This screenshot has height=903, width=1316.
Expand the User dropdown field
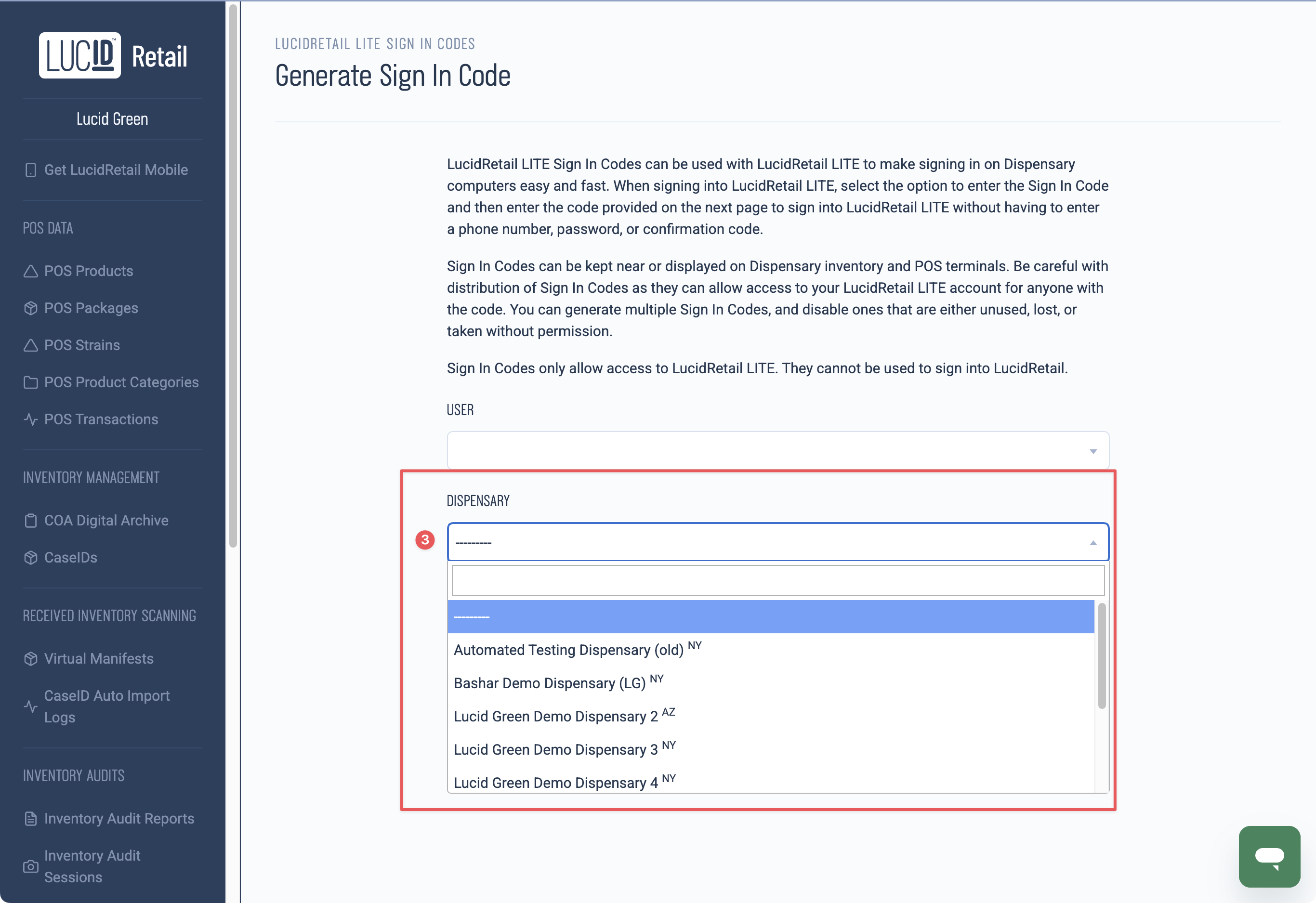pos(777,451)
